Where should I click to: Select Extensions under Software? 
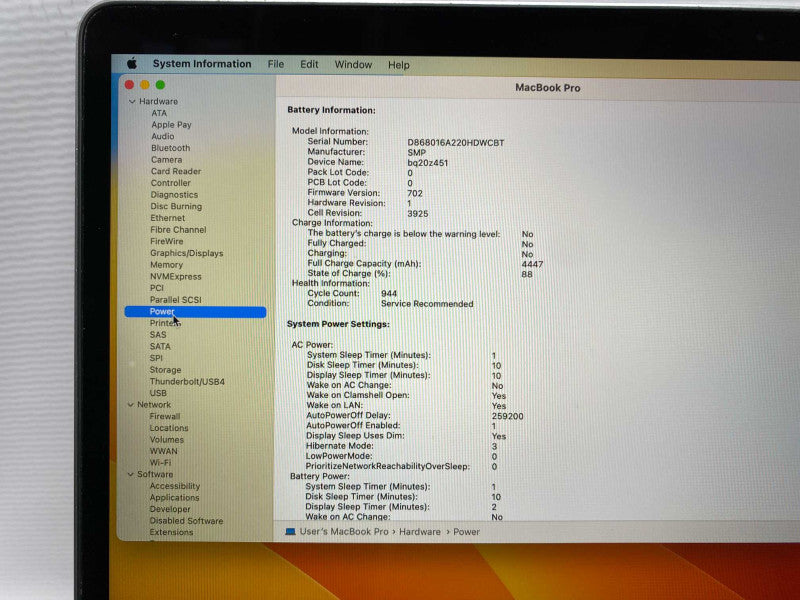pos(171,532)
